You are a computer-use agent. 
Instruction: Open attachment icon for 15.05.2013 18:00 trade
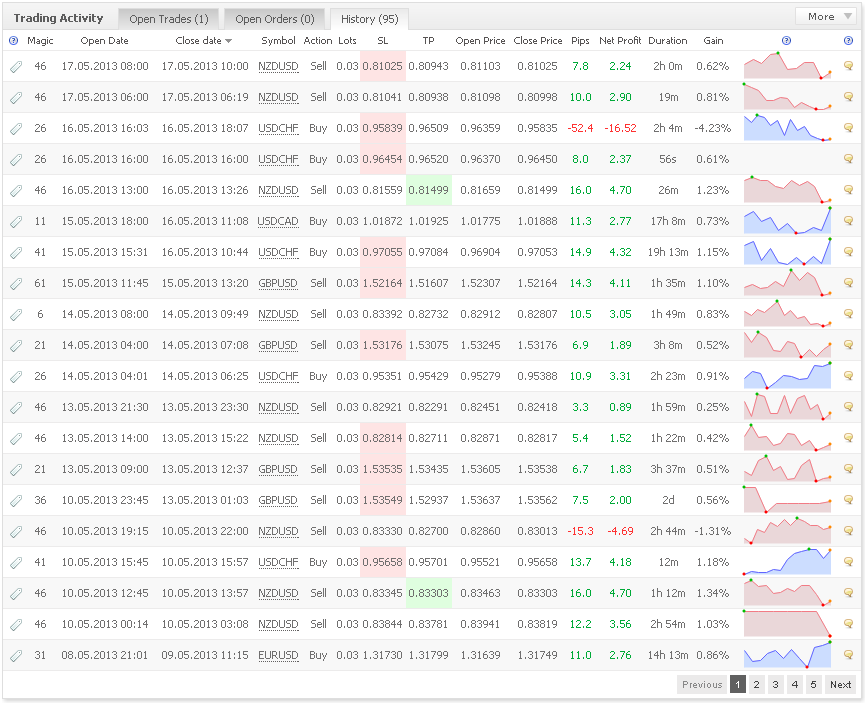(x=17, y=221)
